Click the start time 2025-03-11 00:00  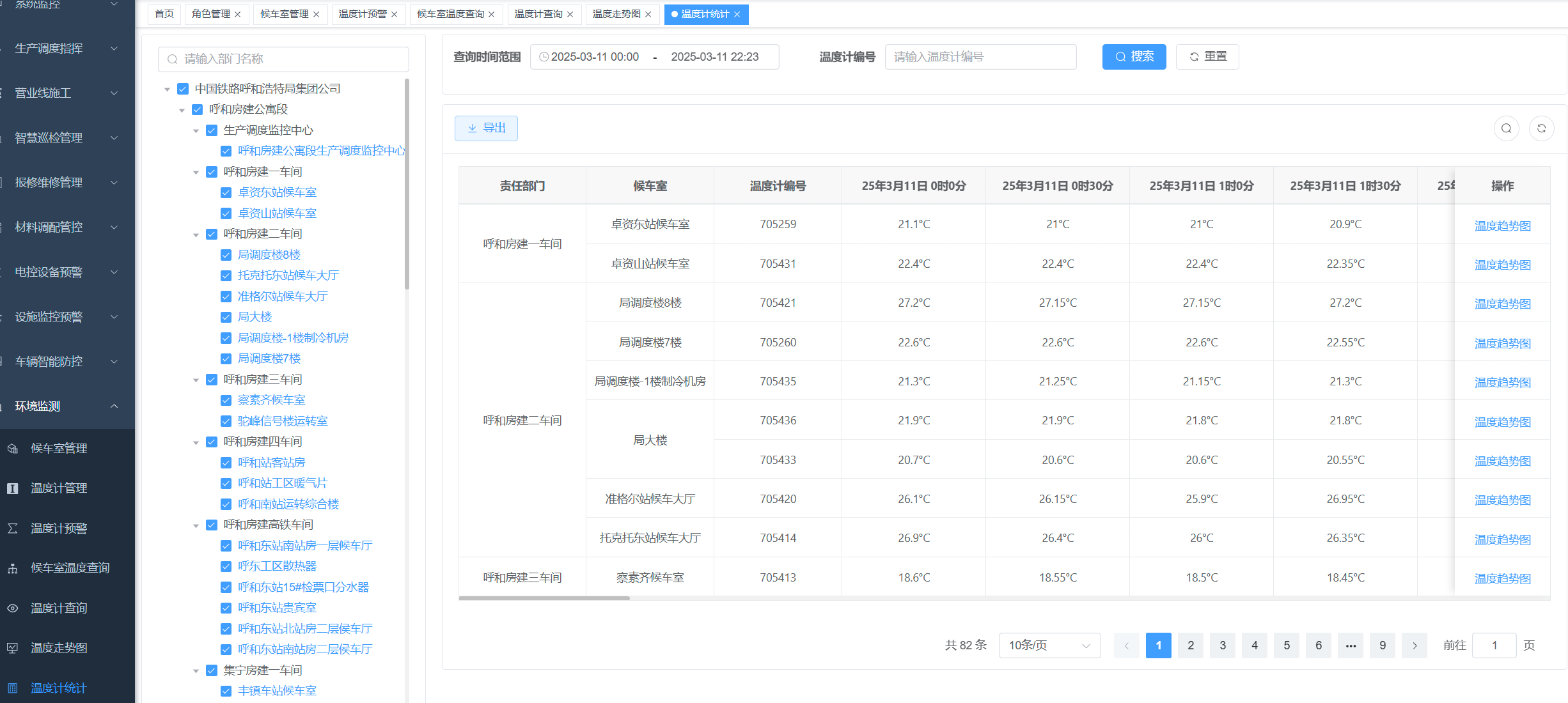[595, 57]
